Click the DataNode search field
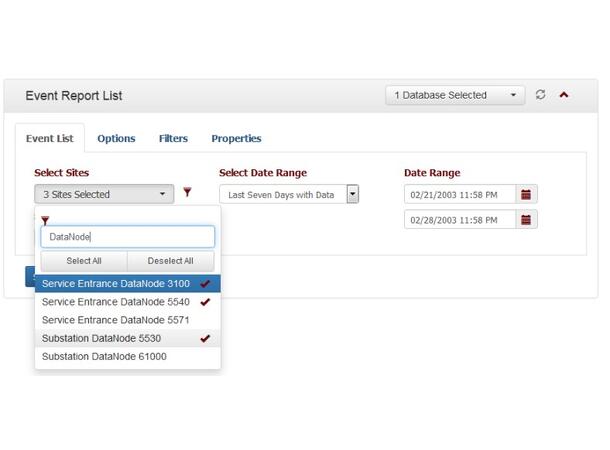The height and width of the screenshot is (450, 610). click(x=128, y=237)
